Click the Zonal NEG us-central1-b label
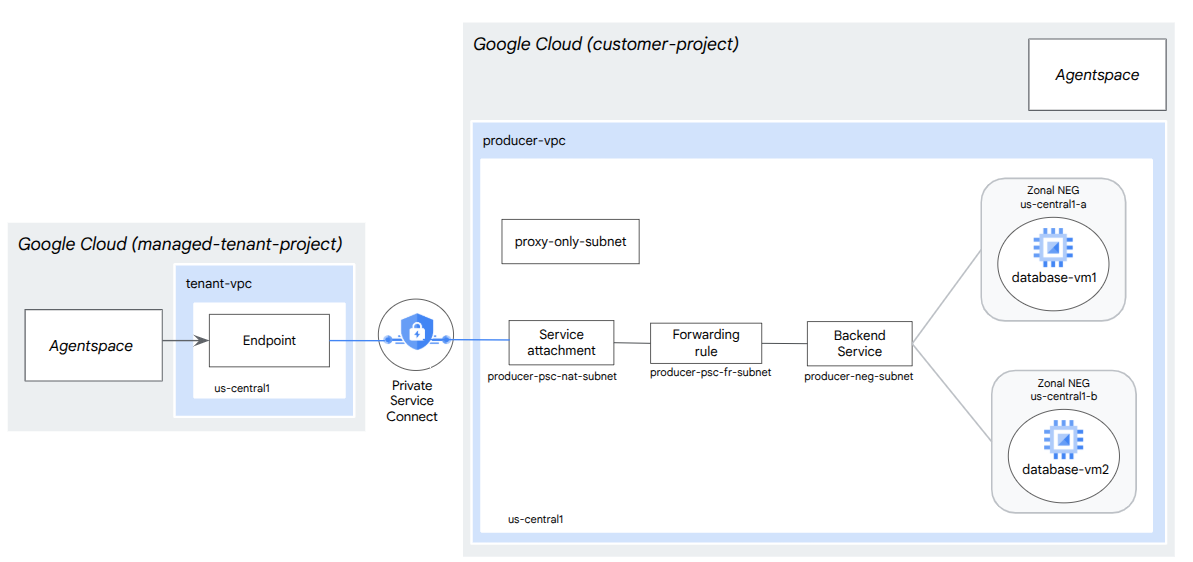This screenshot has width=1193, height=562. (x=1063, y=390)
